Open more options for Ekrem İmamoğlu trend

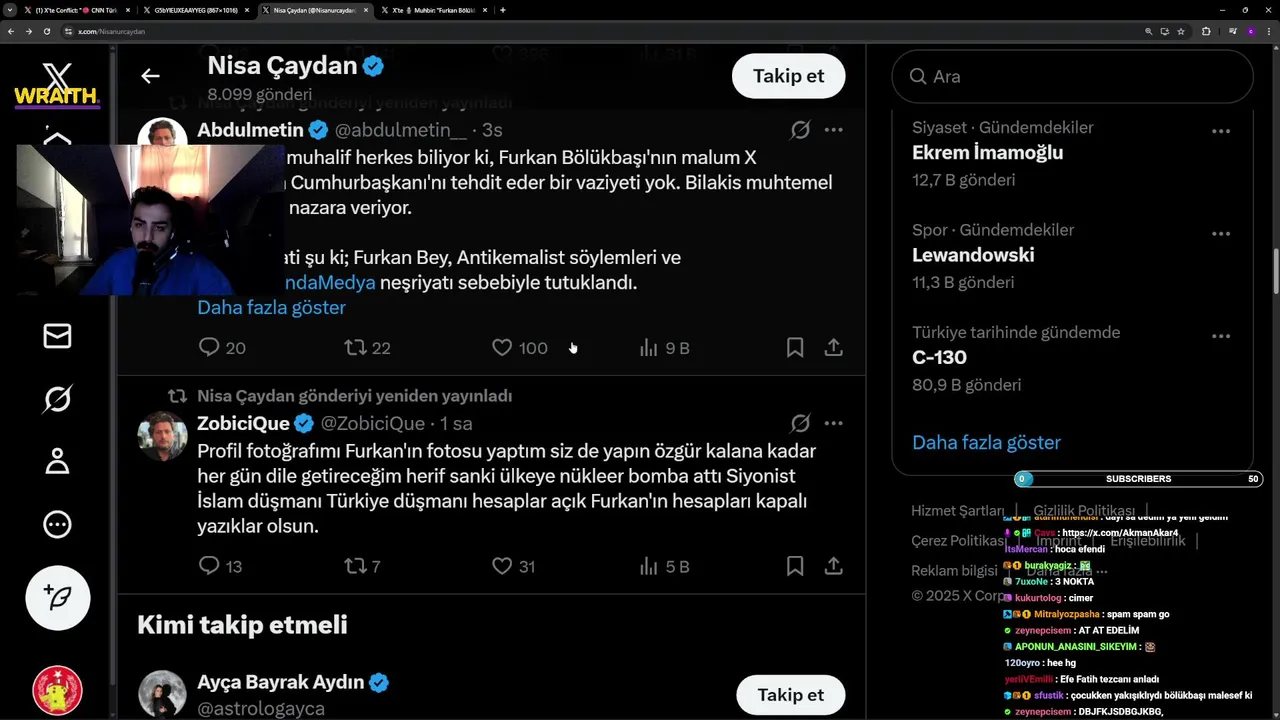pos(1221,131)
